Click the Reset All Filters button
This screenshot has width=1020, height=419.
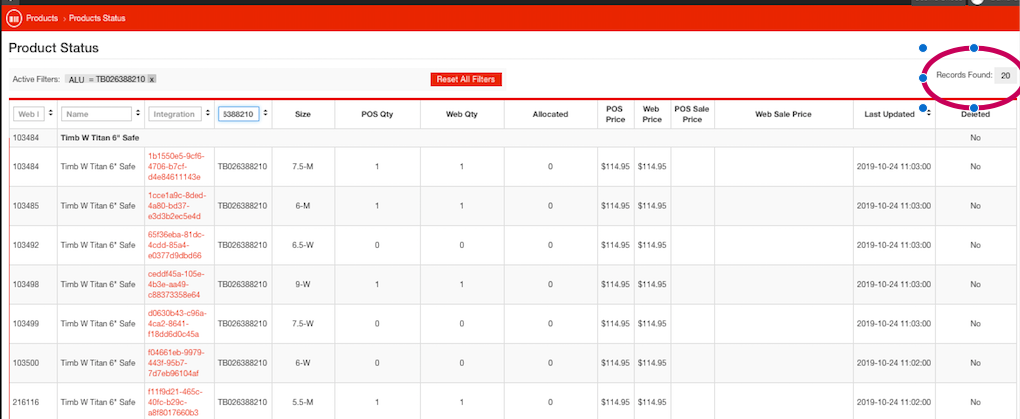point(466,79)
